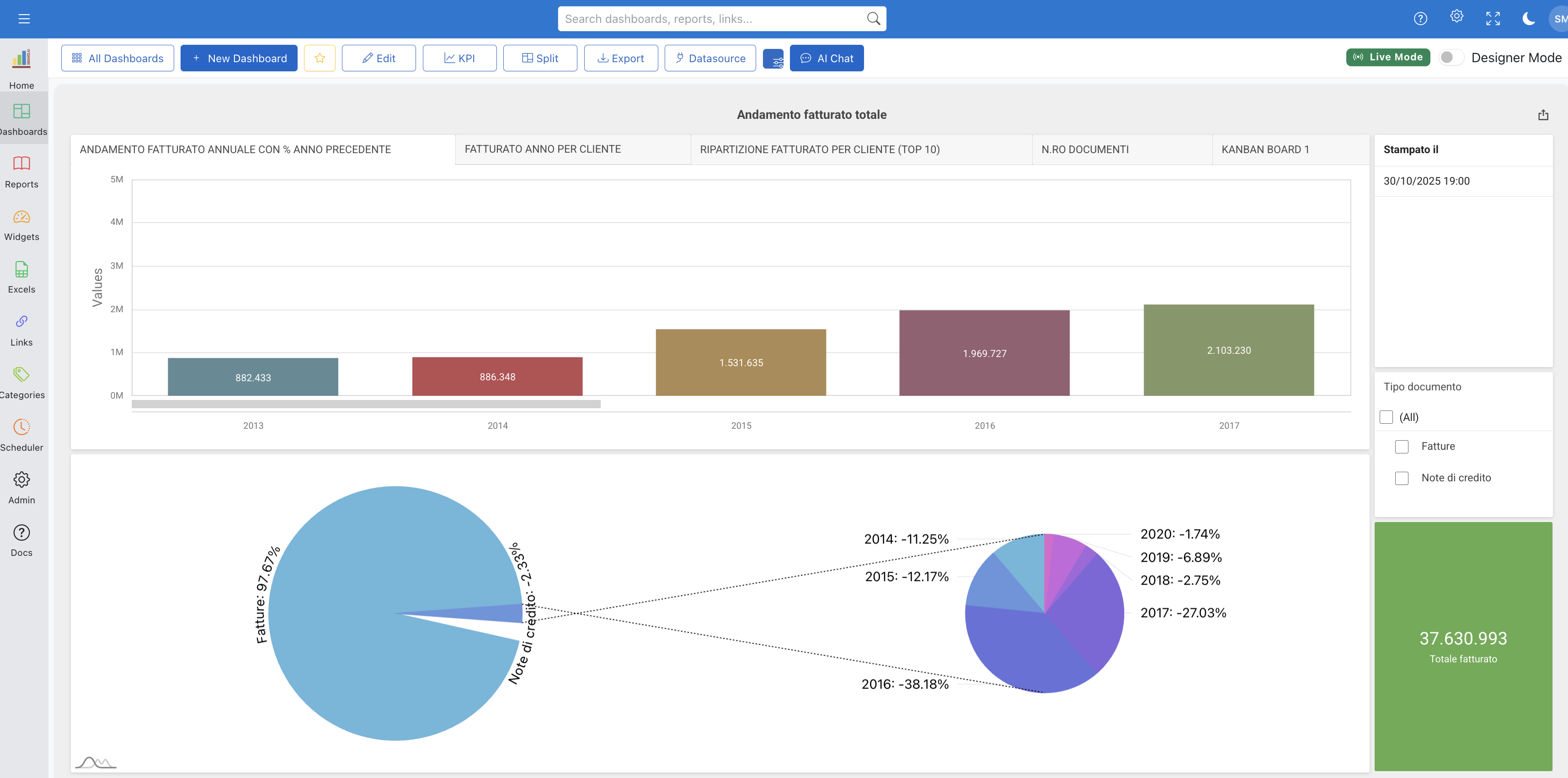Switch to dark mode moon icon
The width and height of the screenshot is (1568, 778).
(x=1528, y=19)
